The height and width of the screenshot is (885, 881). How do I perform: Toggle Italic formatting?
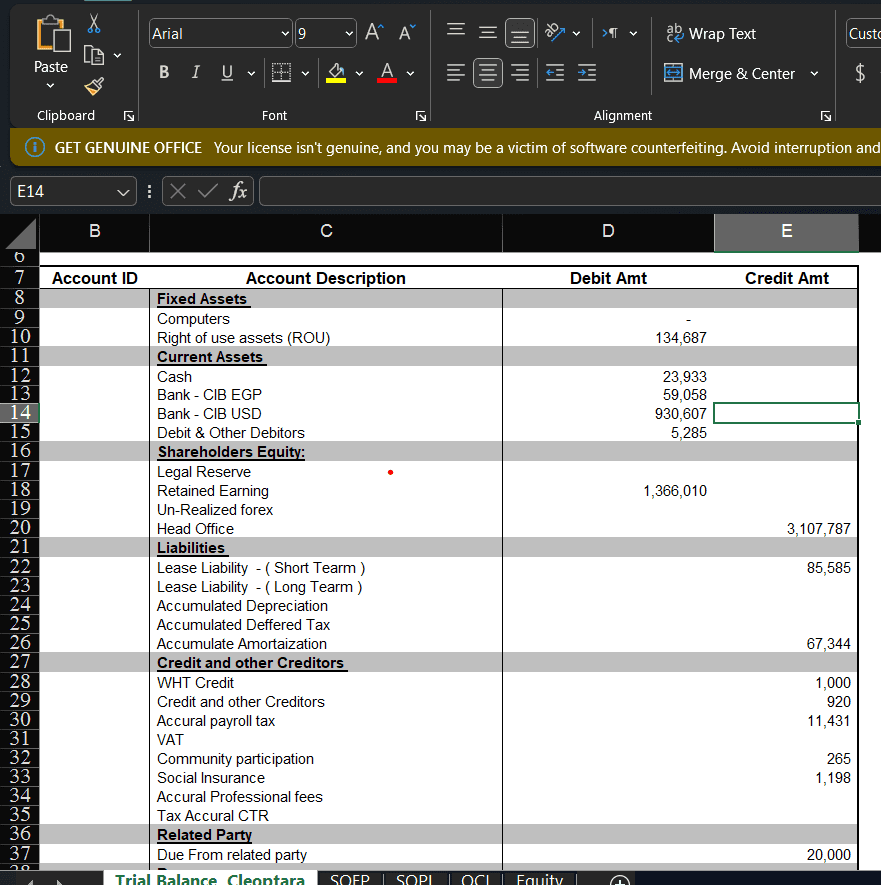195,73
